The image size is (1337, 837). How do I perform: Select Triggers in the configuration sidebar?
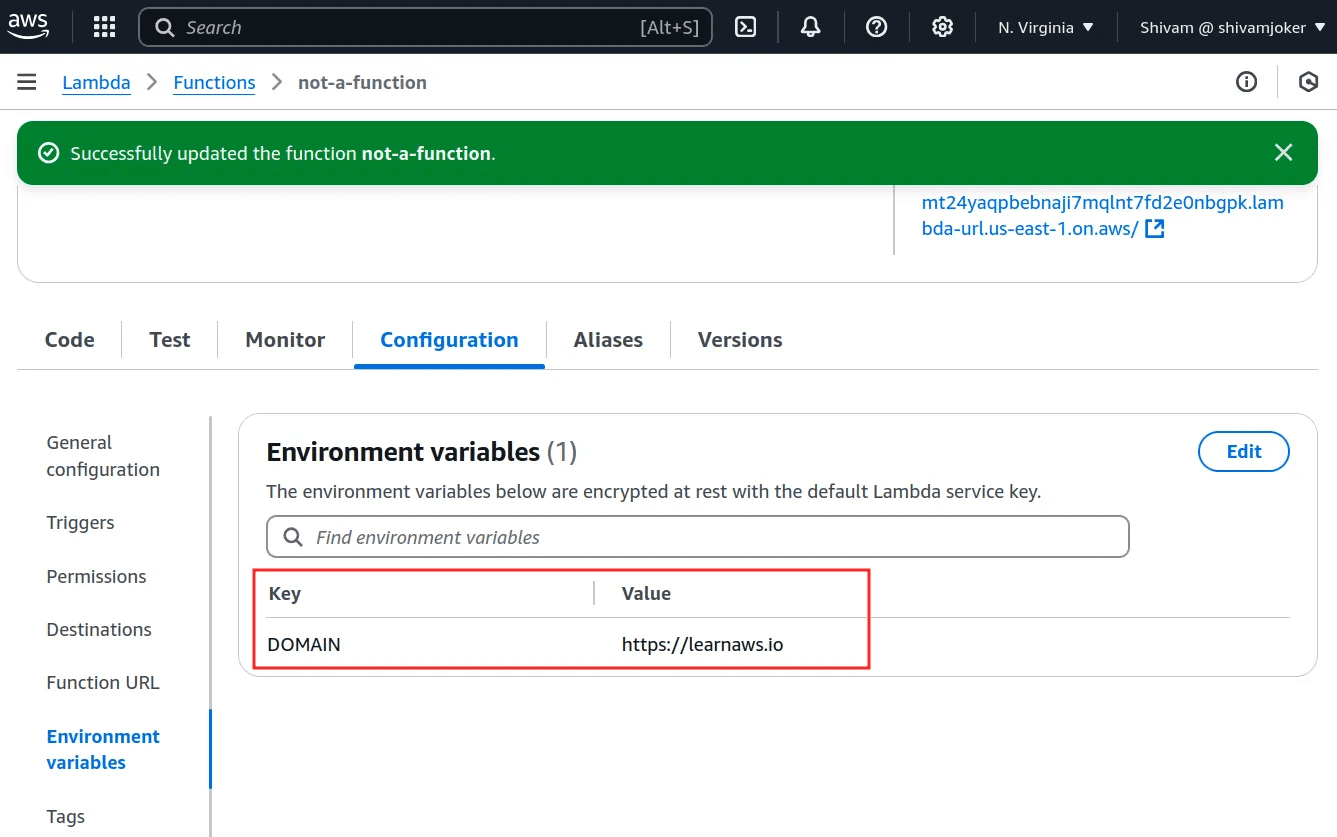(x=80, y=523)
